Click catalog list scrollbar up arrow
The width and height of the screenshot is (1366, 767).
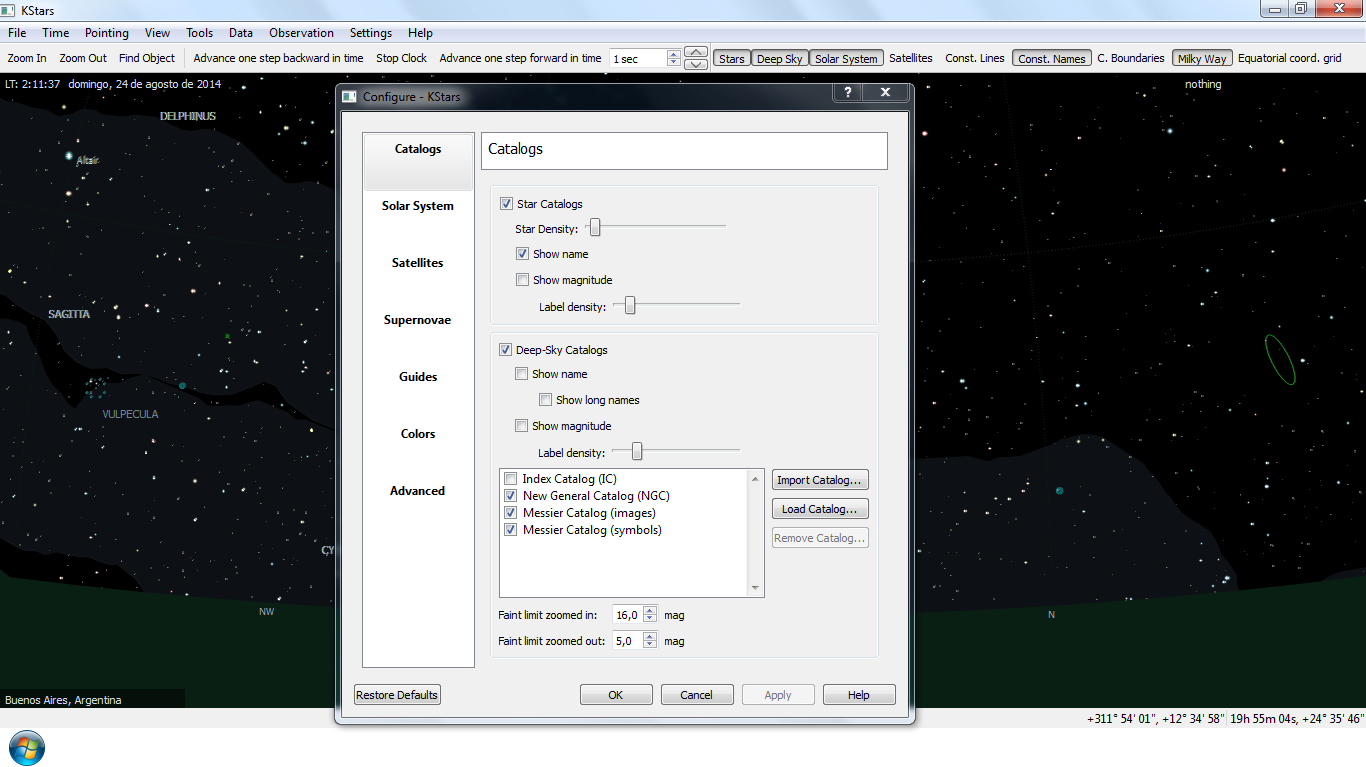[x=755, y=479]
